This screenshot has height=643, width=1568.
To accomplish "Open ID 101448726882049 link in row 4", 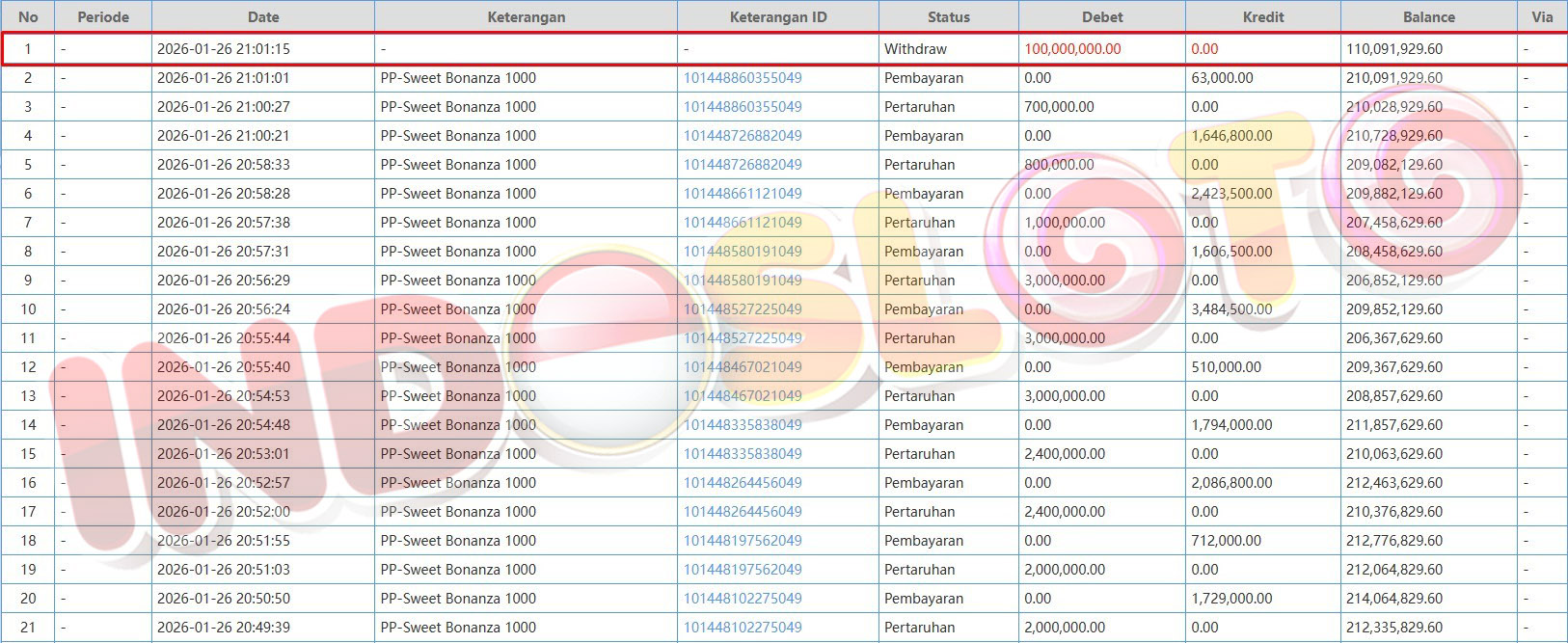I will (x=743, y=136).
